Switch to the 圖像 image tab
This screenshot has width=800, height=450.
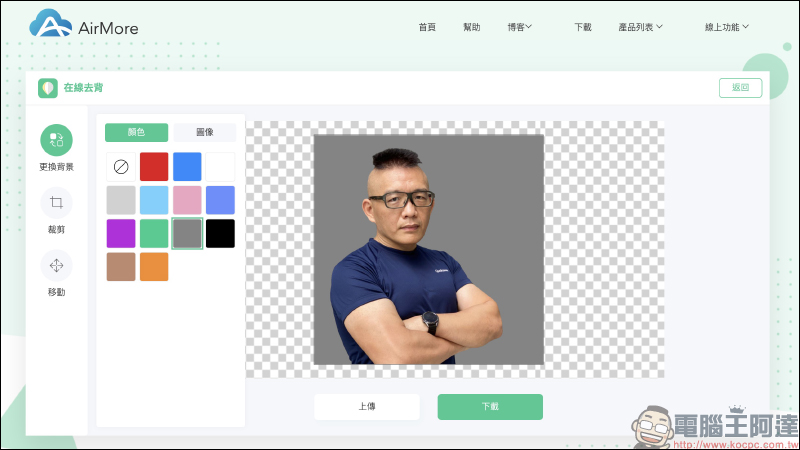[x=204, y=132]
